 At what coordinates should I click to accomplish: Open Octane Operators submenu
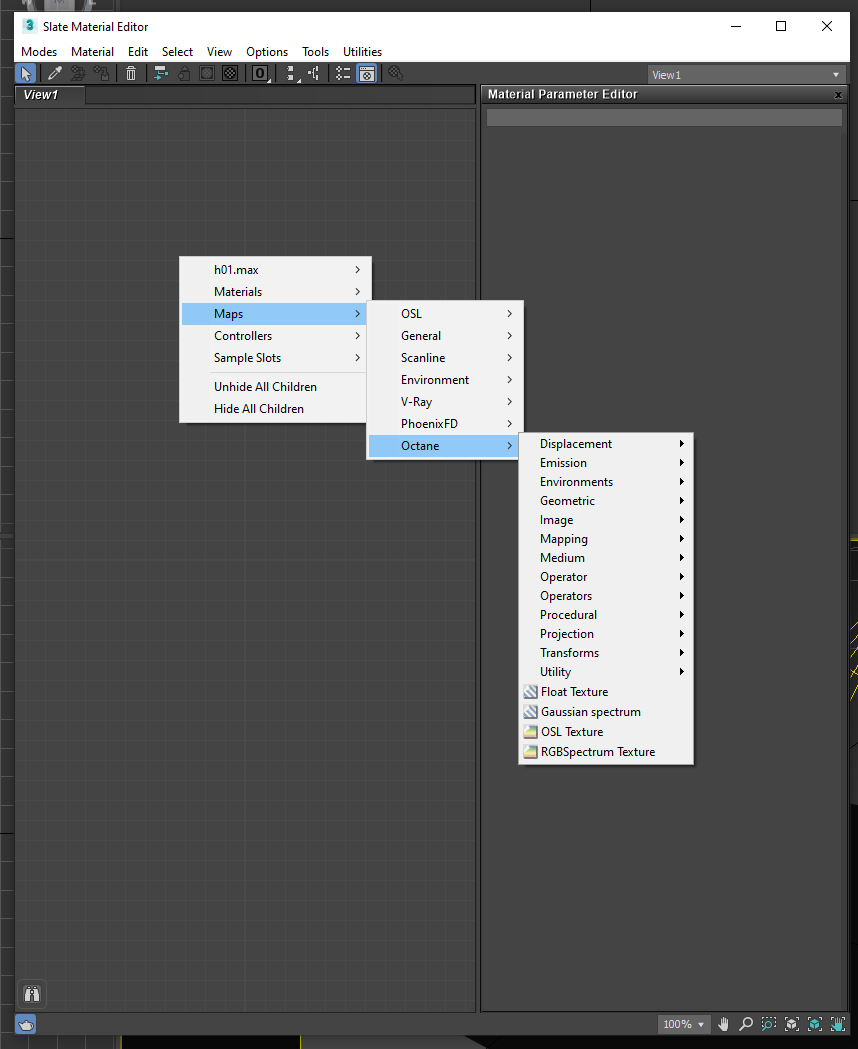click(606, 596)
